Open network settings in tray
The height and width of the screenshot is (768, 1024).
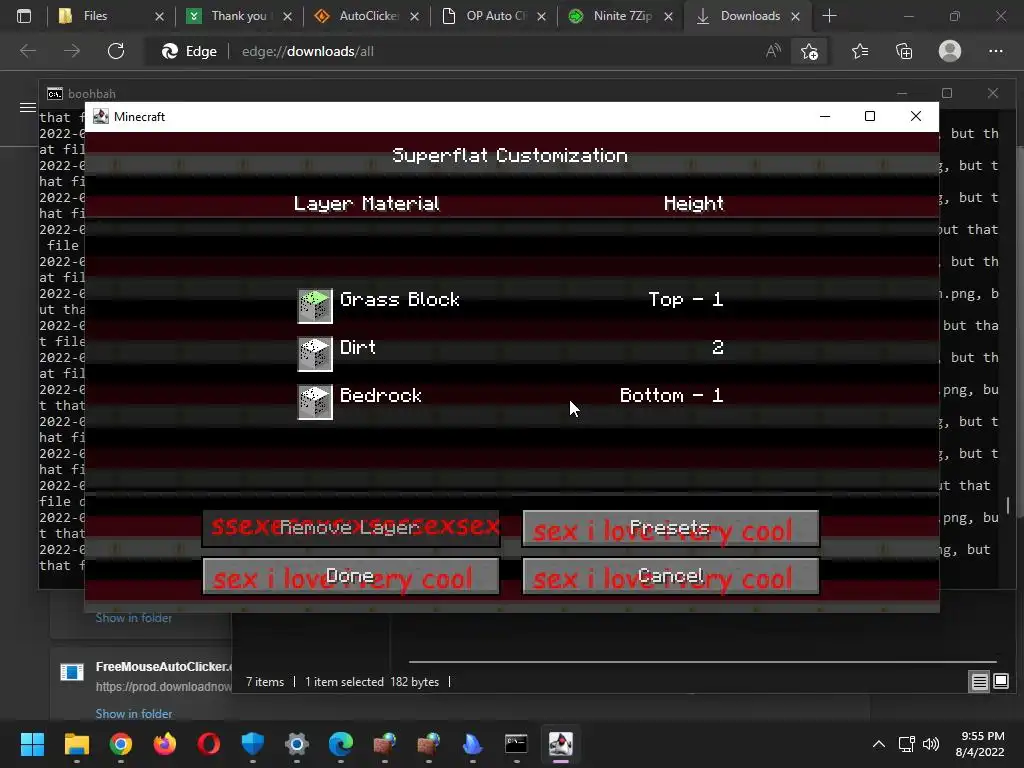point(906,744)
